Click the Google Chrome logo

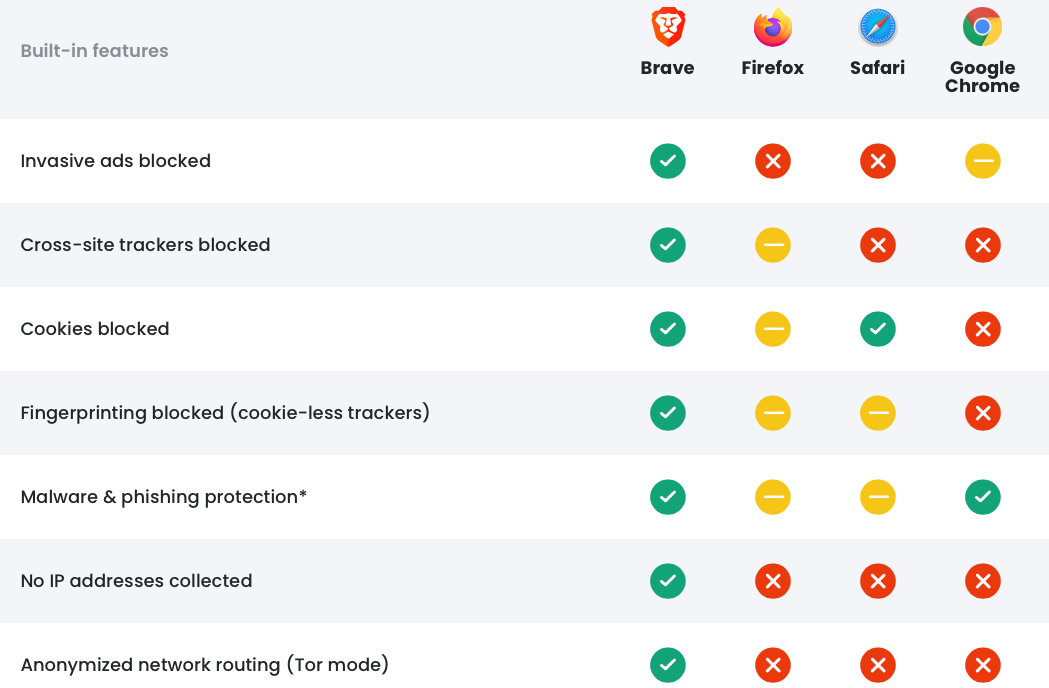tap(982, 27)
